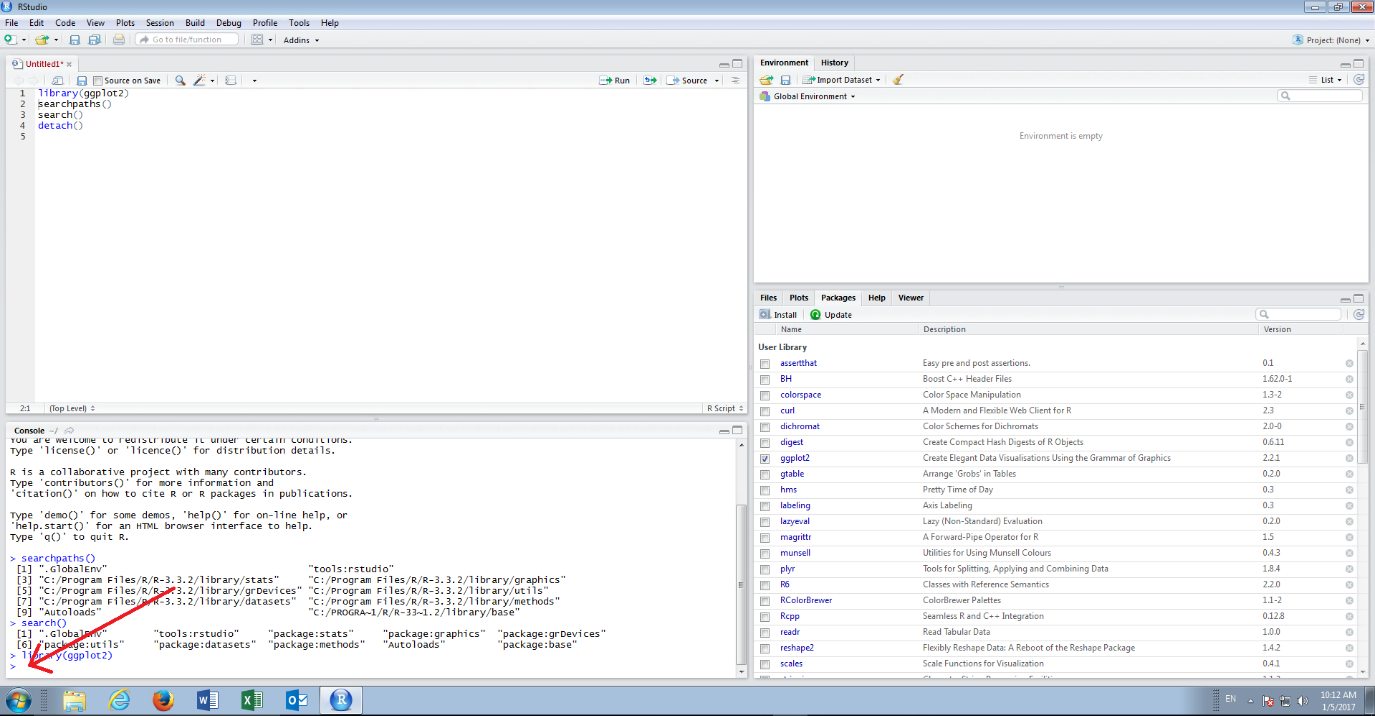1375x716 pixels.
Task: Click the Save current document icon in main toolbar
Action: click(75, 40)
